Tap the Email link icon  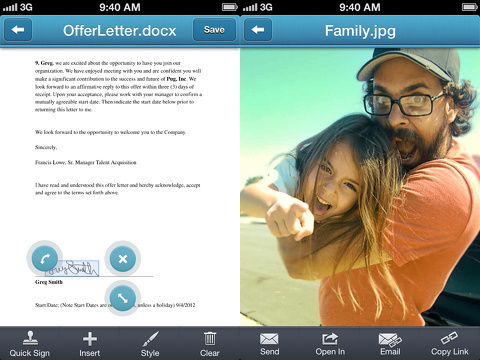pyautogui.click(x=390, y=340)
